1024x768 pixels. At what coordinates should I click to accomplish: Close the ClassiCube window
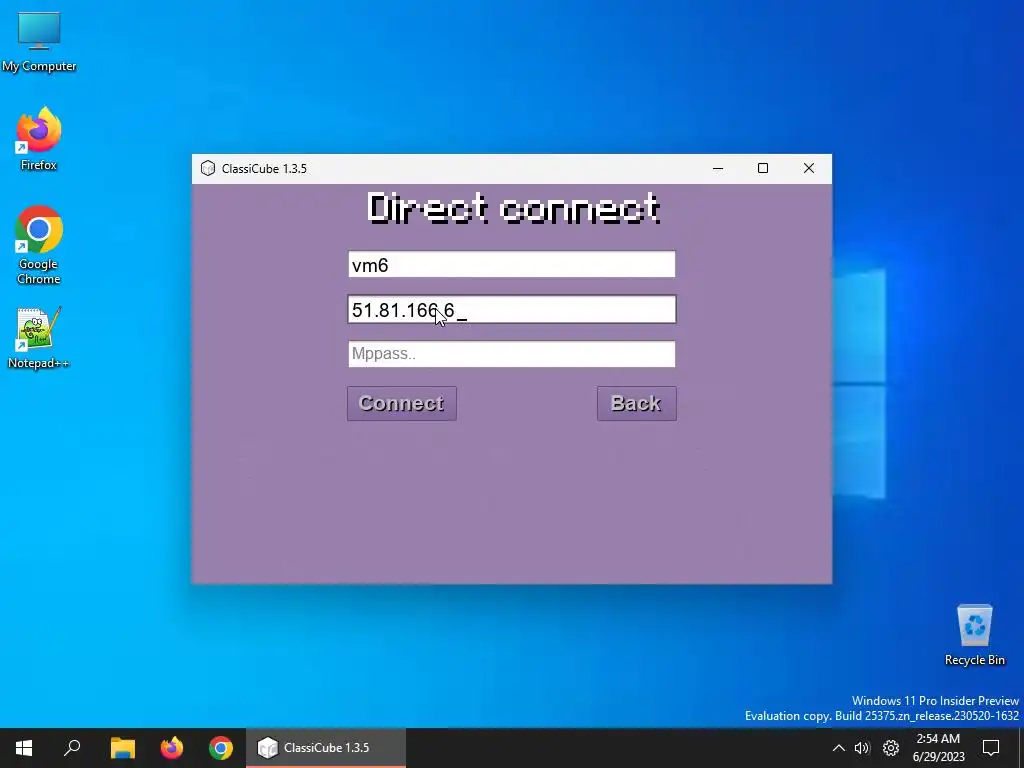pos(808,168)
